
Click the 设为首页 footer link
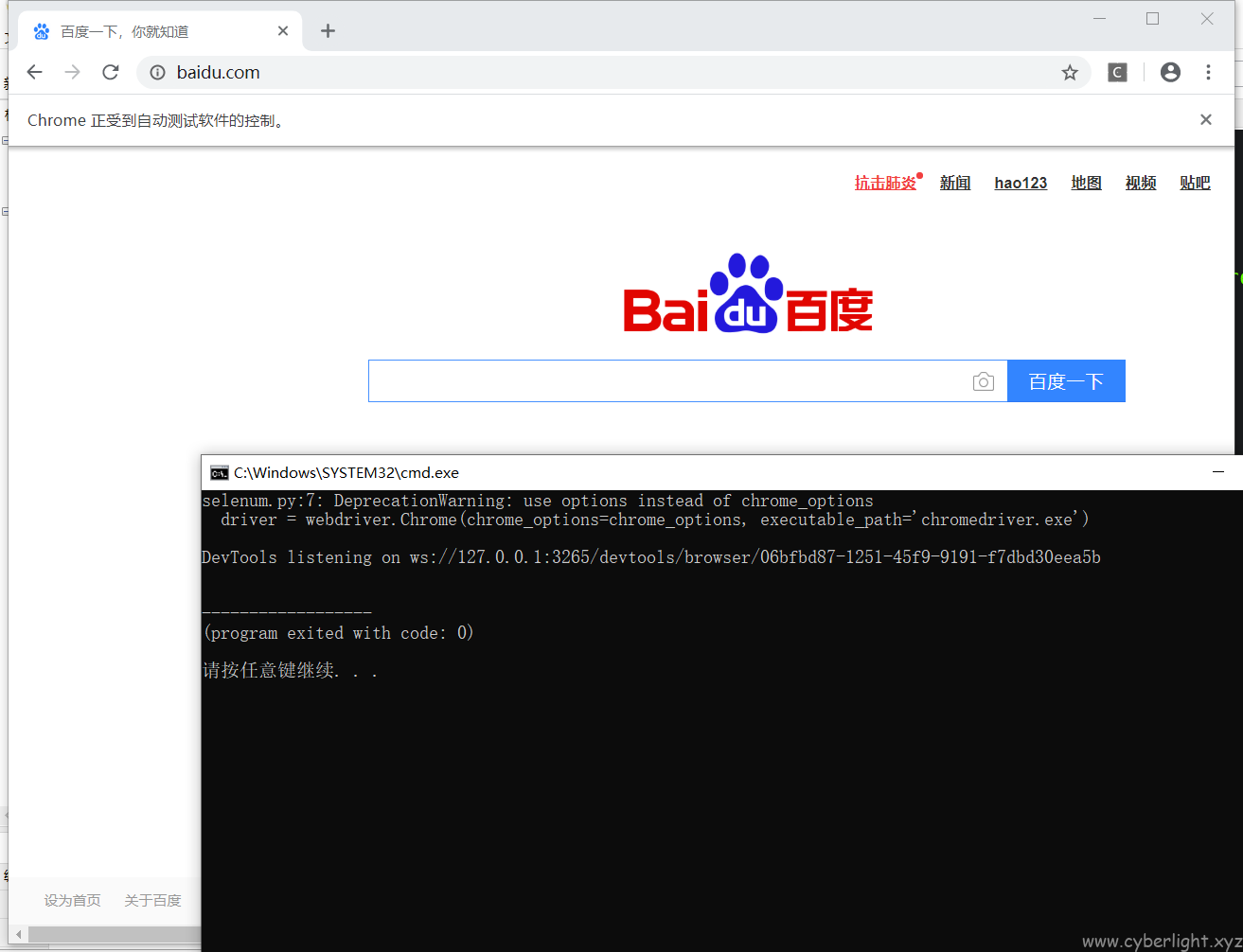(72, 900)
